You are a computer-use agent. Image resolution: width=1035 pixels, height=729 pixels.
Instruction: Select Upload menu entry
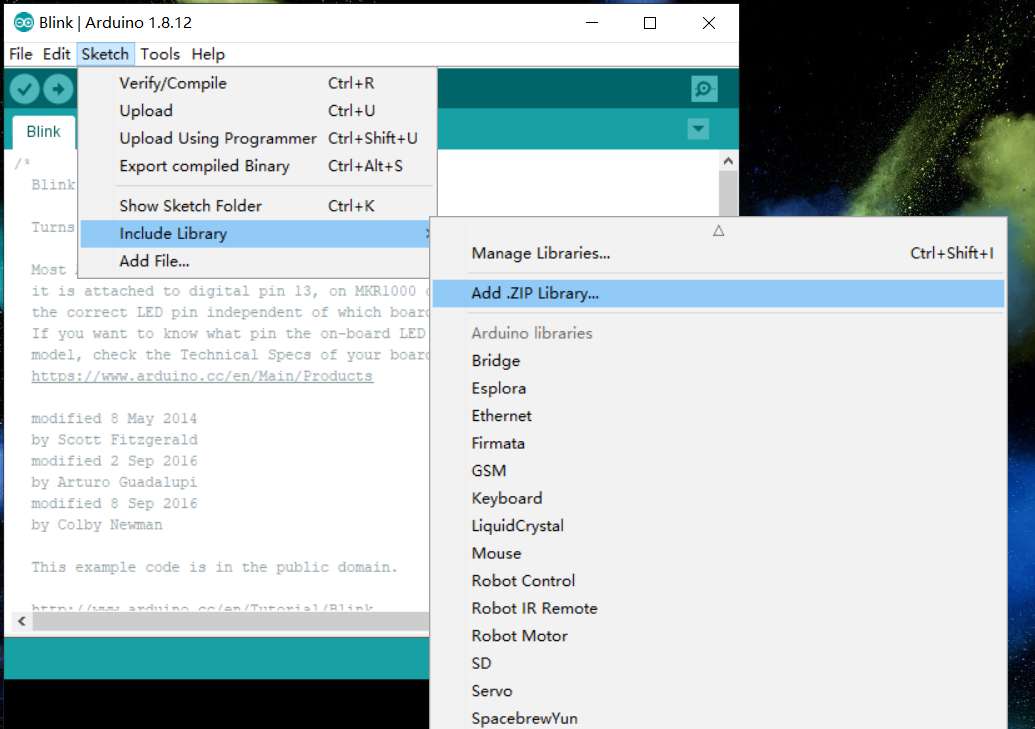257,111
